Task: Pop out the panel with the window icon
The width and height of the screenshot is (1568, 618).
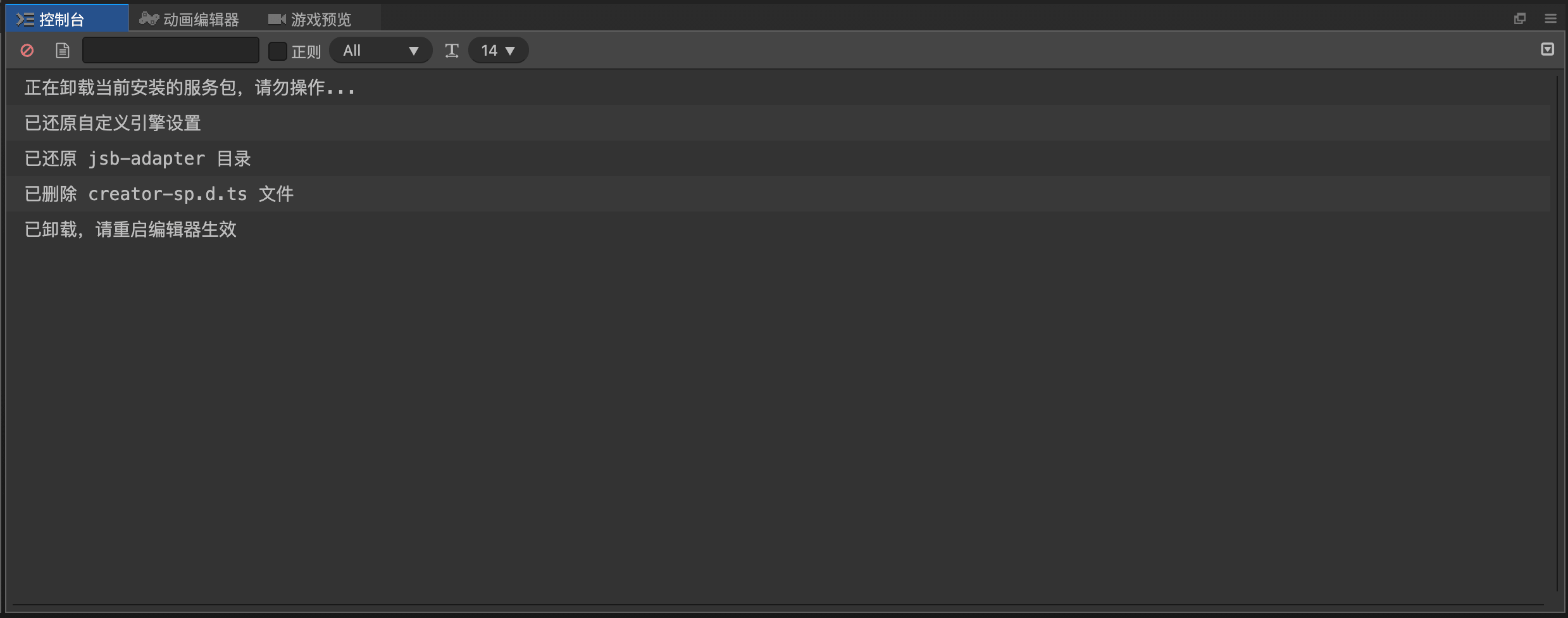Action: coord(1520,19)
